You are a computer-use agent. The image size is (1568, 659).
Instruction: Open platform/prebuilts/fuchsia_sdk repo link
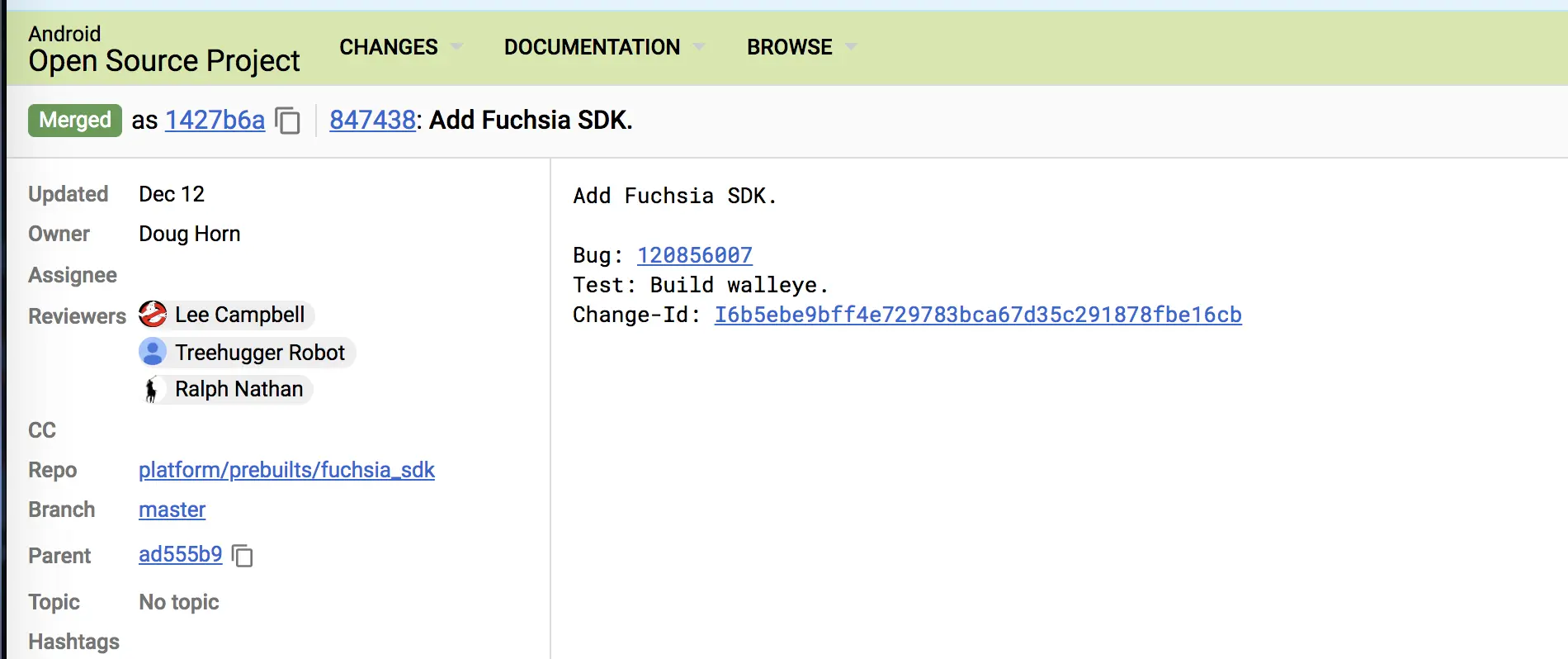286,470
